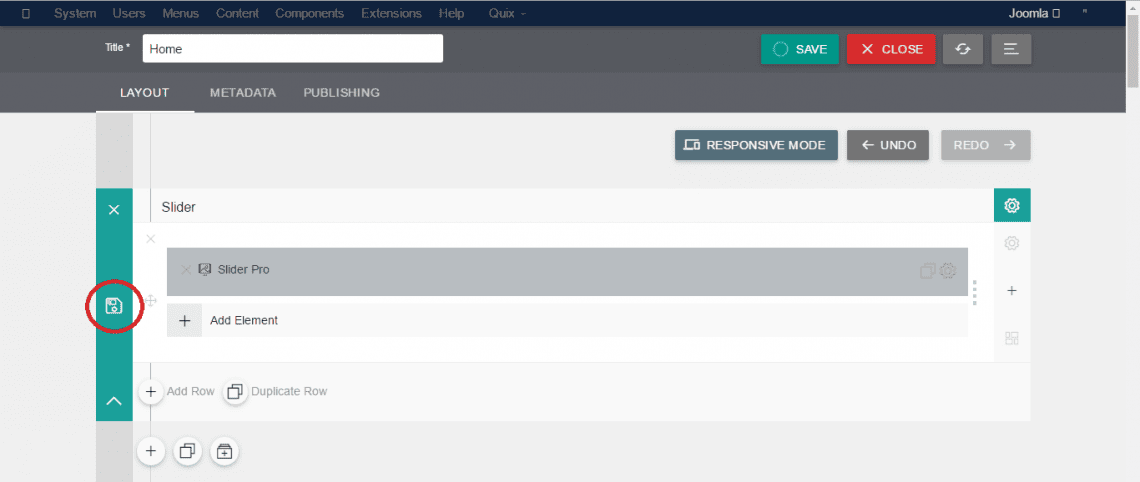1140x482 pixels.
Task: Open row settings gear icon
Action: click(1011, 243)
